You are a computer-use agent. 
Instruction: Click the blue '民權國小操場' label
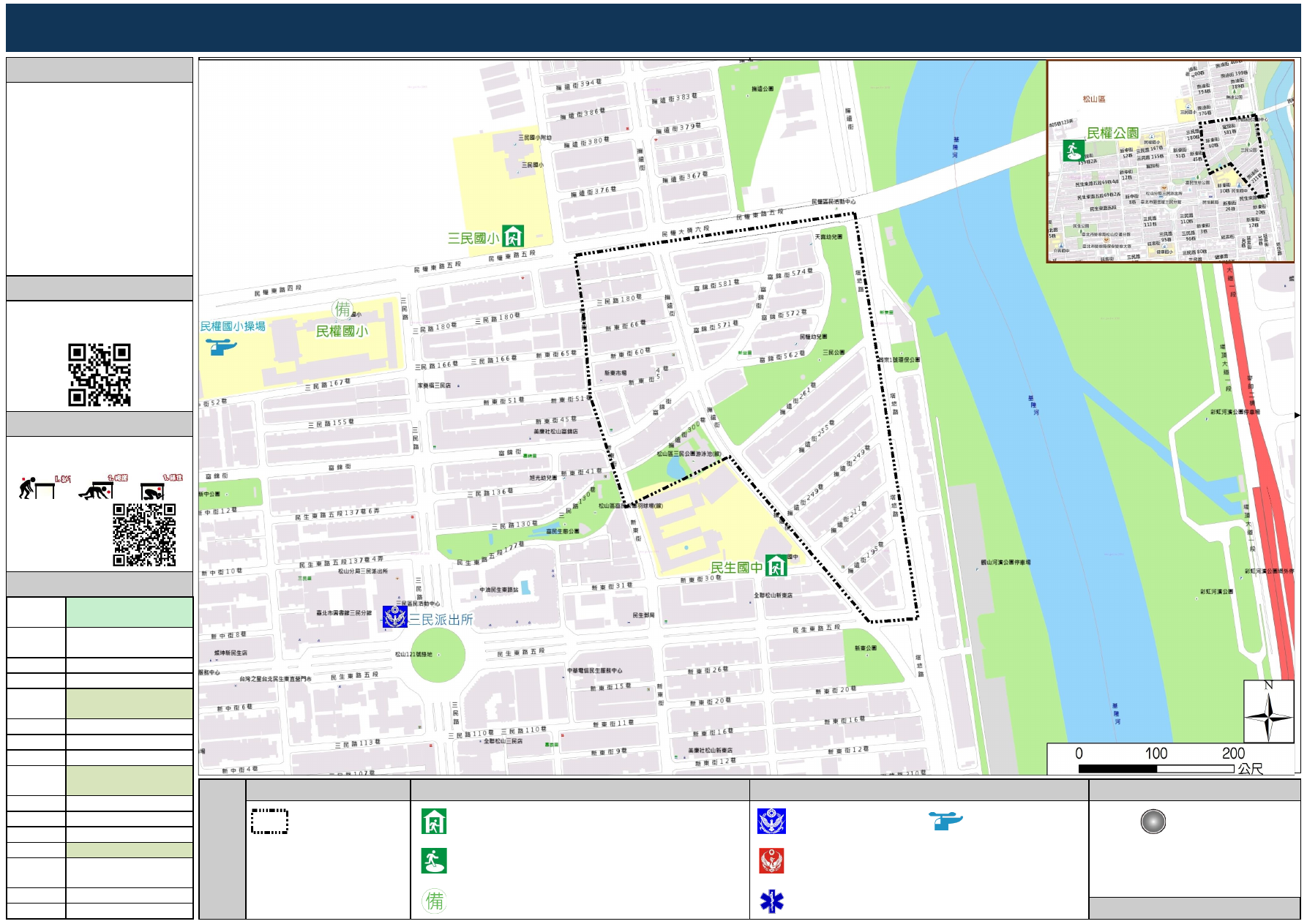pos(233,326)
